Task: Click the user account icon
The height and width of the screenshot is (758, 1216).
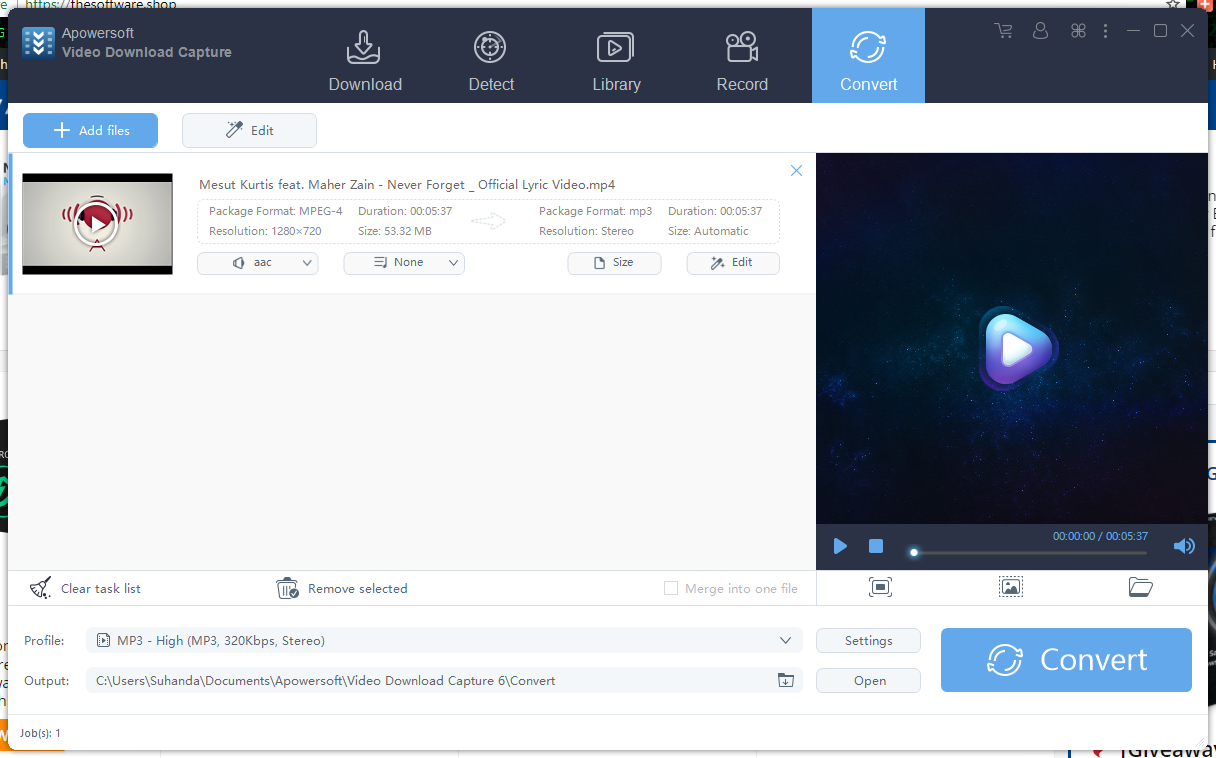Action: coord(1040,30)
